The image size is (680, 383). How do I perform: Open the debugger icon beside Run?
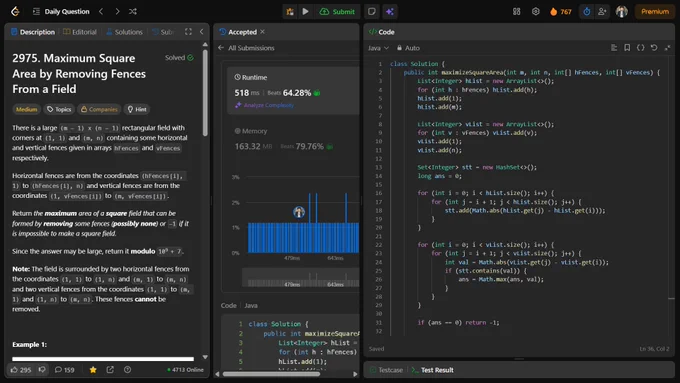tap(290, 12)
